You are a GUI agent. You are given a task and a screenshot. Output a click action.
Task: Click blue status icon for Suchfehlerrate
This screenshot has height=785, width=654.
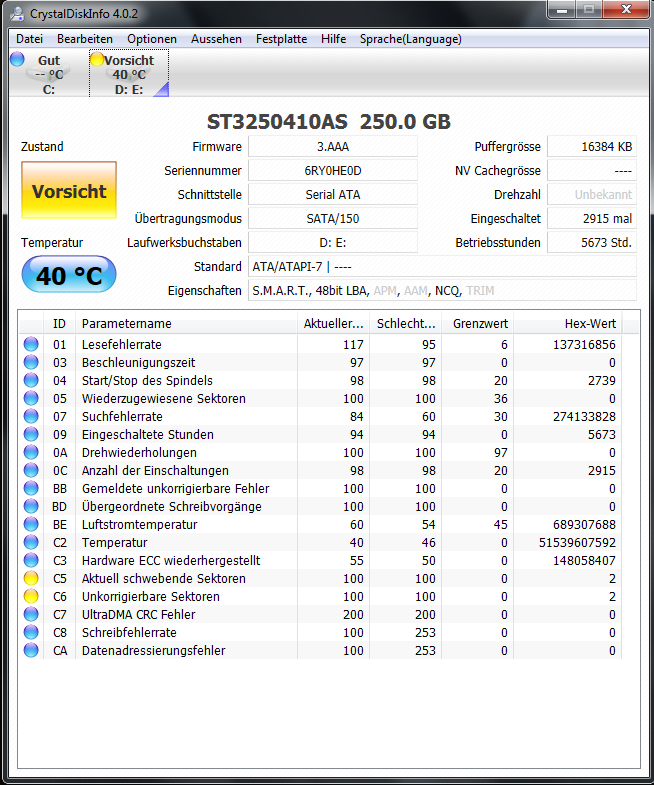coord(31,417)
